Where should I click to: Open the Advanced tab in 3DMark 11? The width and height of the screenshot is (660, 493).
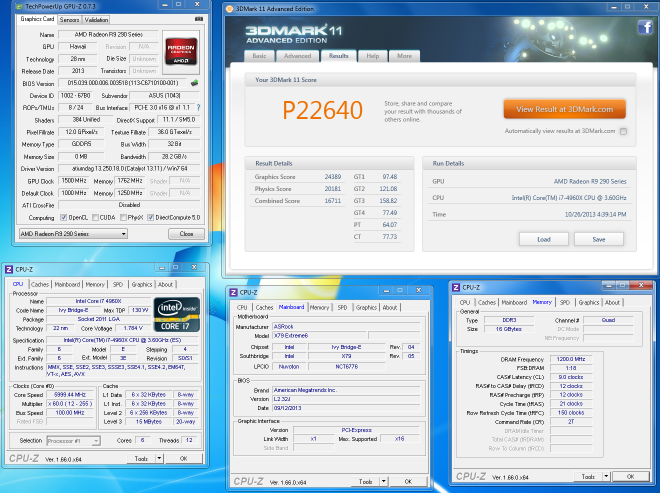pyautogui.click(x=298, y=56)
